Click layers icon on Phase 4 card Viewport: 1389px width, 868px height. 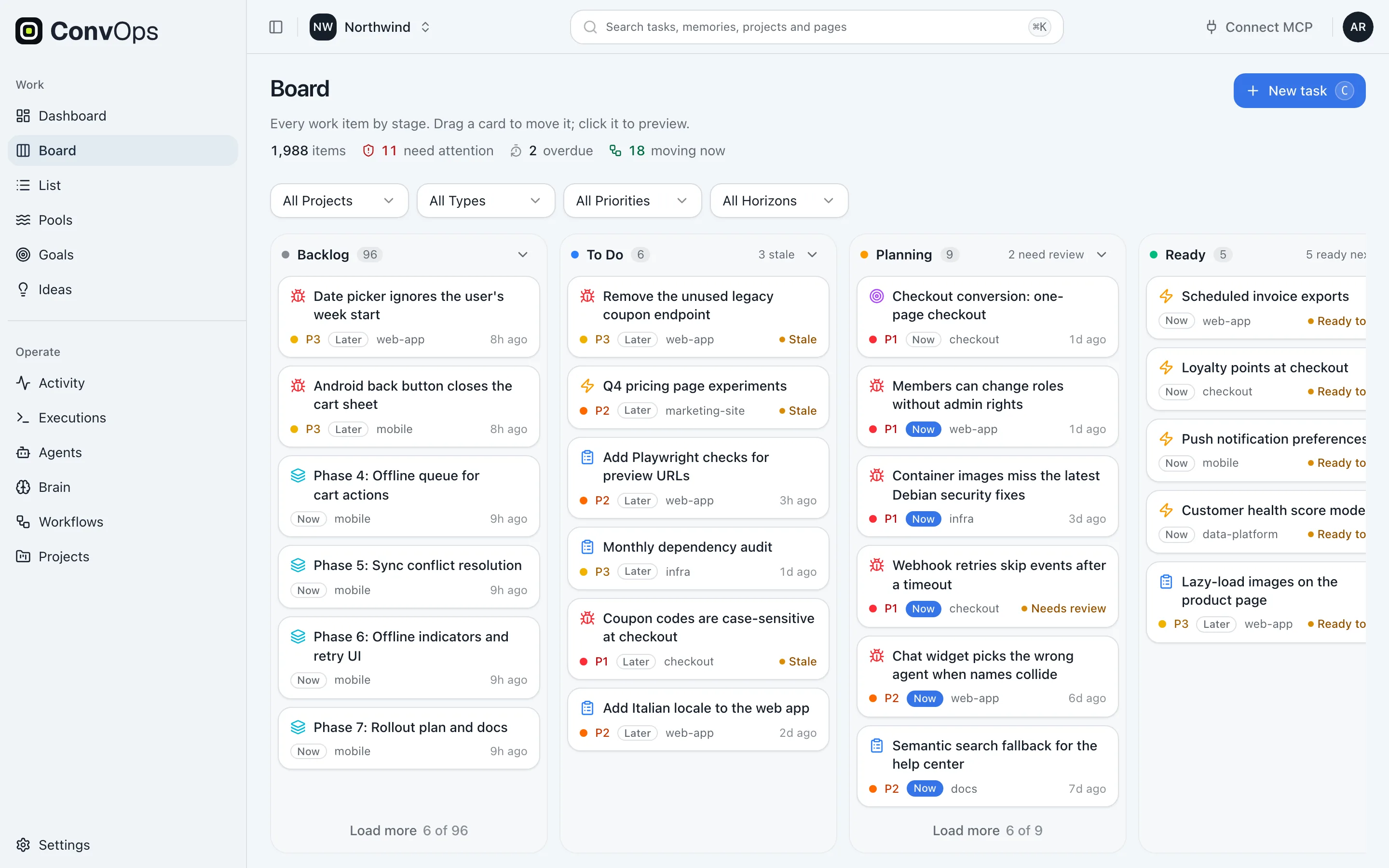click(298, 475)
